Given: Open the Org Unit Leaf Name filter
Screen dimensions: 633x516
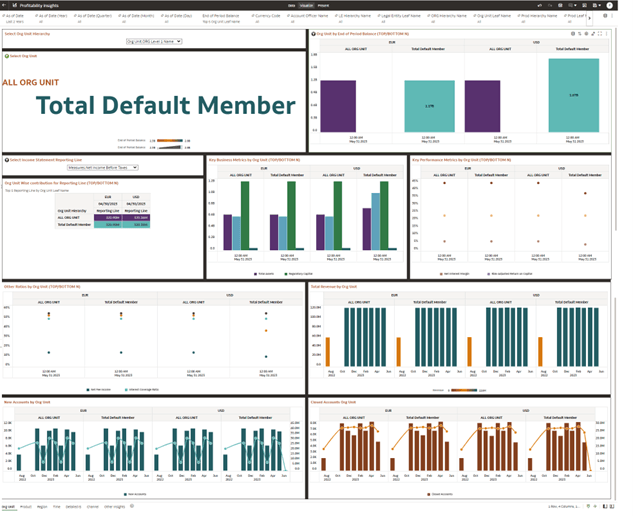Looking at the screenshot, I should 492,18.
